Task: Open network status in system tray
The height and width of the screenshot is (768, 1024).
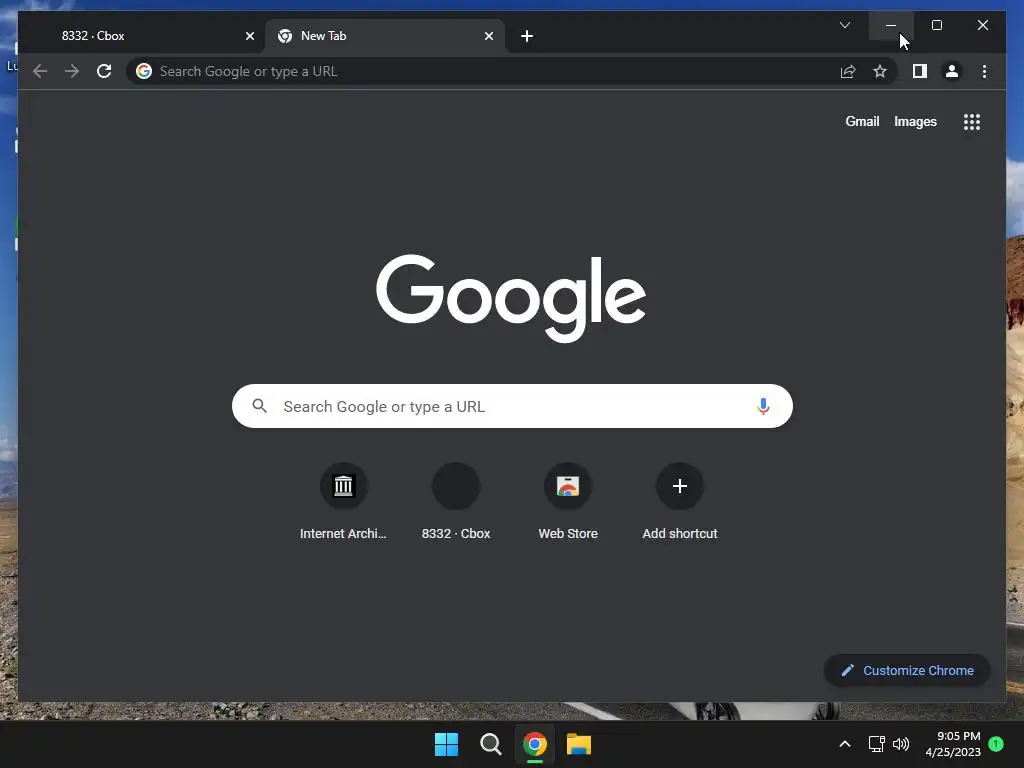Action: [876, 744]
